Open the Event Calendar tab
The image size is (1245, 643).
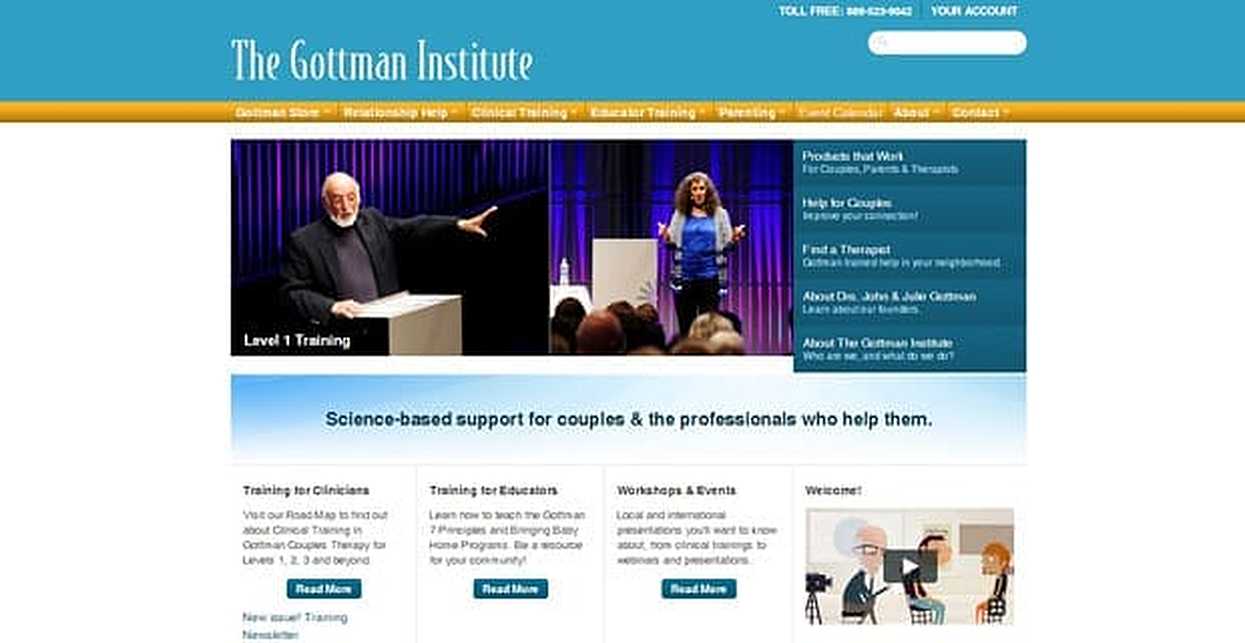(x=839, y=112)
